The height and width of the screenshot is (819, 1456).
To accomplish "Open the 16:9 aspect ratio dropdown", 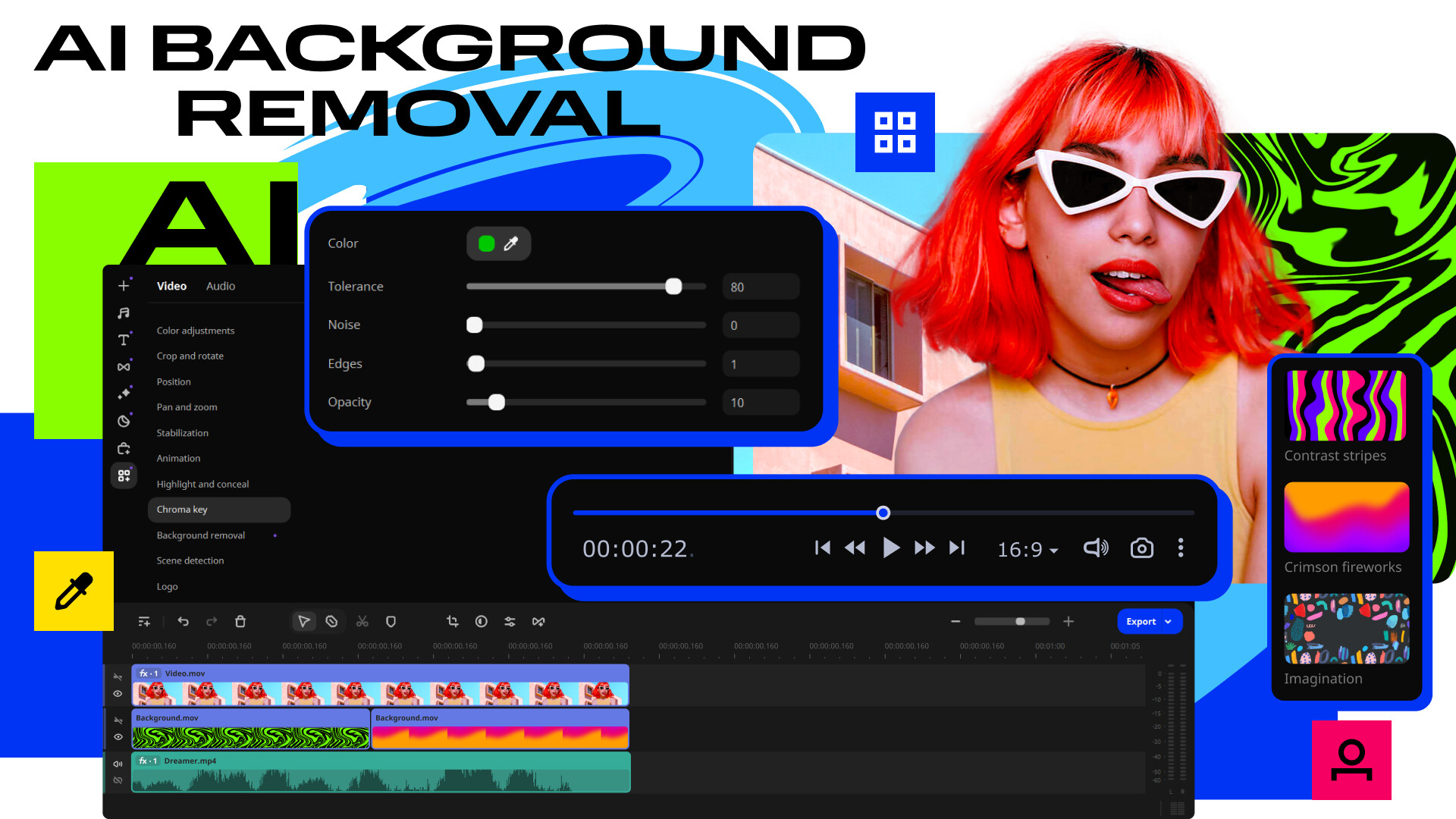I will pos(1027,549).
